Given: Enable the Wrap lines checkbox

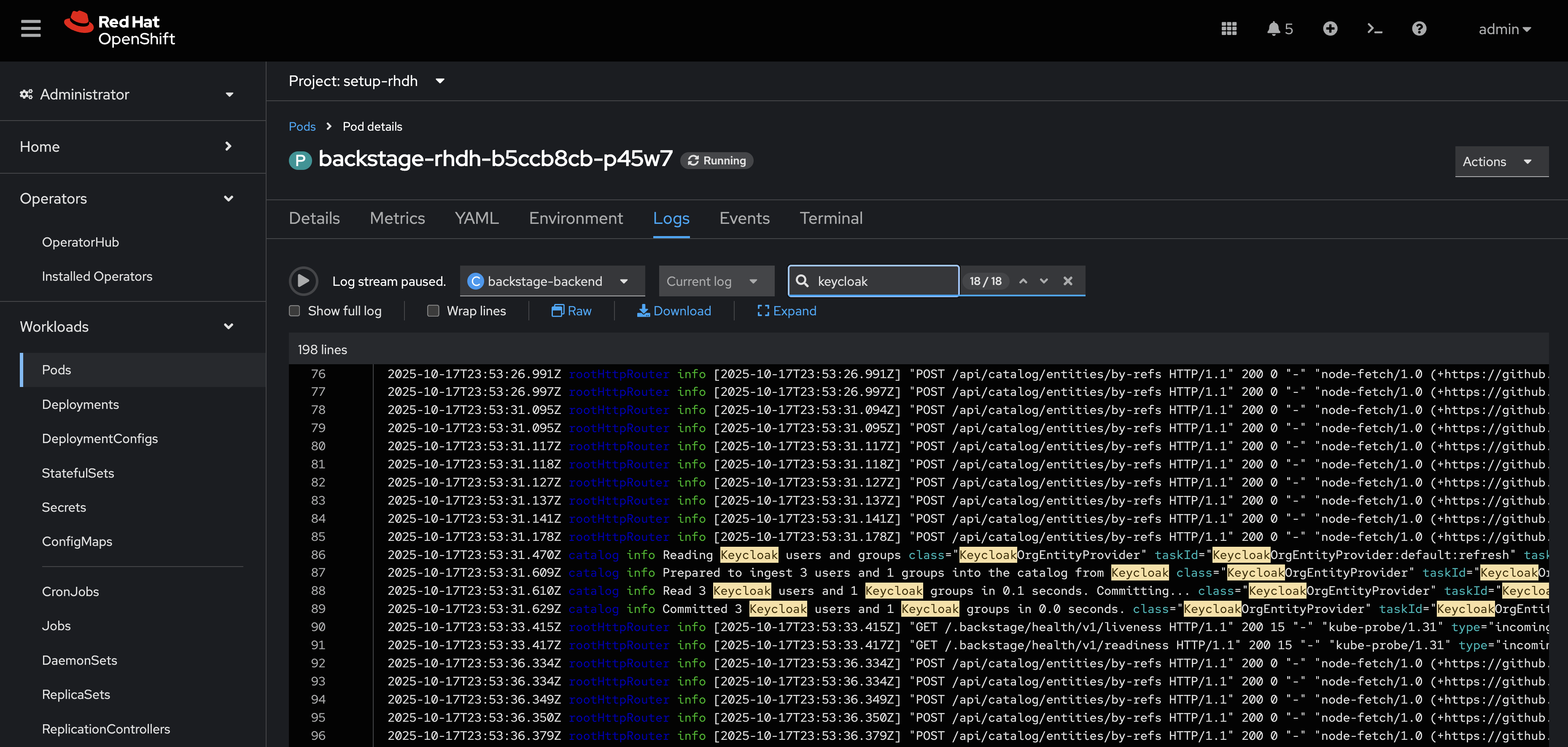Looking at the screenshot, I should coord(434,310).
